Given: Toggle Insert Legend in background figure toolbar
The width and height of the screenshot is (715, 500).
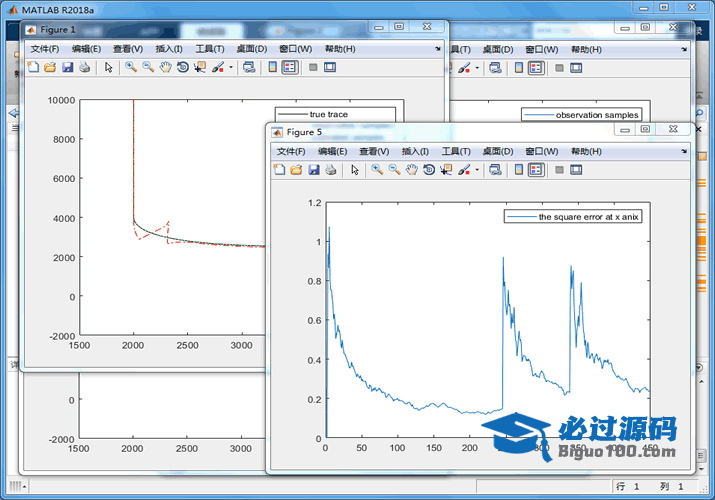Looking at the screenshot, I should click(x=536, y=68).
